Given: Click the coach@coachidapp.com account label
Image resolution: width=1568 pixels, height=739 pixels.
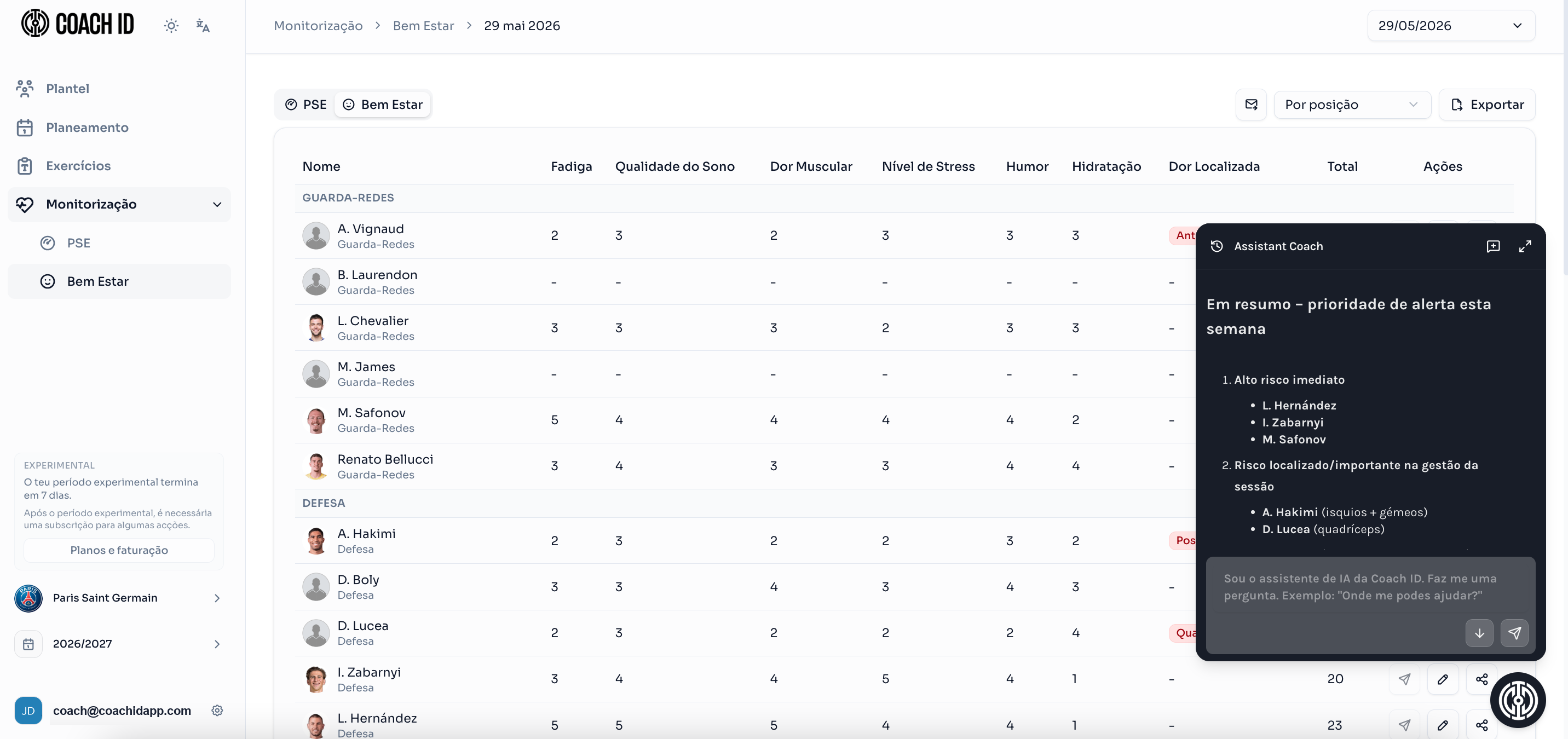Looking at the screenshot, I should 122,711.
